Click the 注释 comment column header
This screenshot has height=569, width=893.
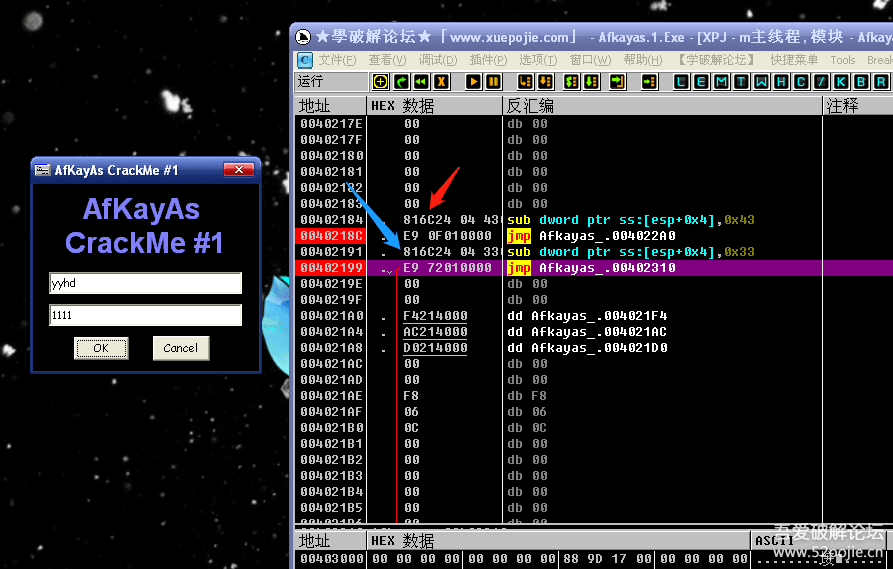843,105
